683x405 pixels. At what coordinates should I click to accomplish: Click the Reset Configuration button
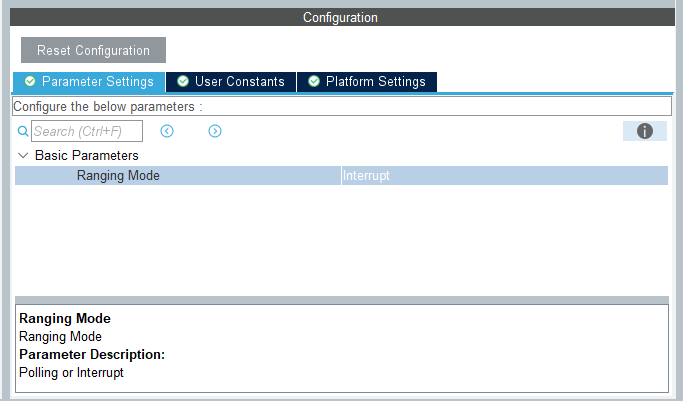point(93,50)
